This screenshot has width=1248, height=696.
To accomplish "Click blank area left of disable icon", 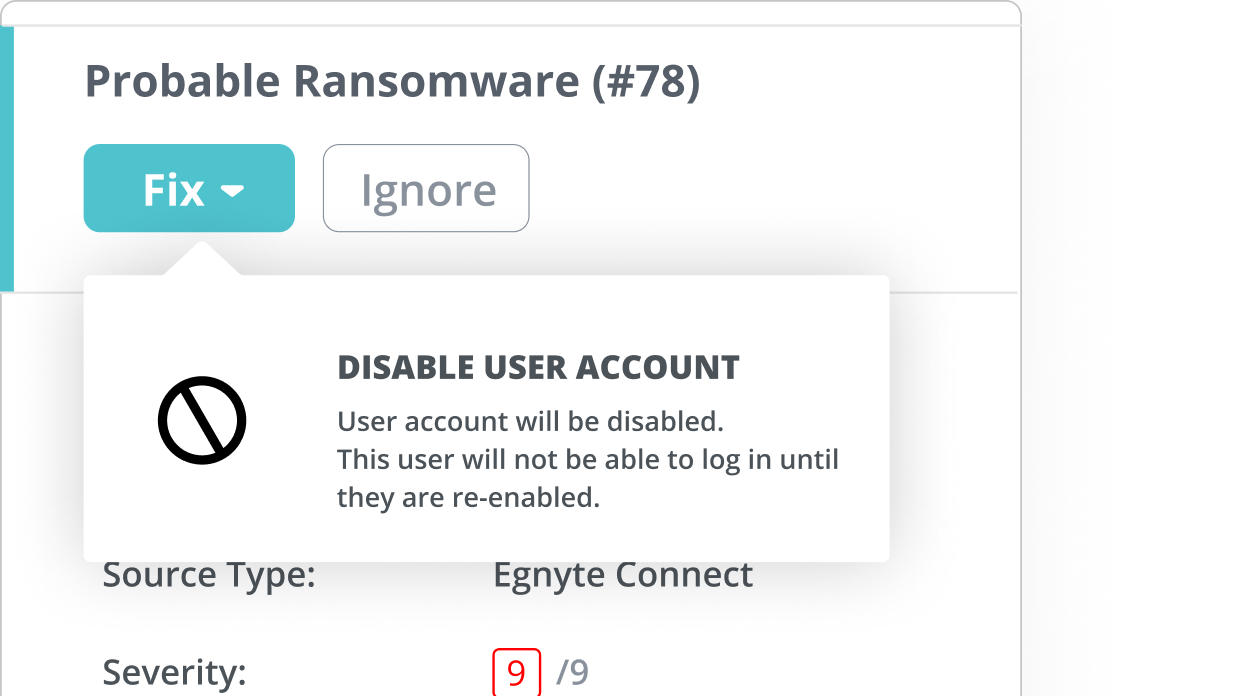I will click(x=120, y=420).
